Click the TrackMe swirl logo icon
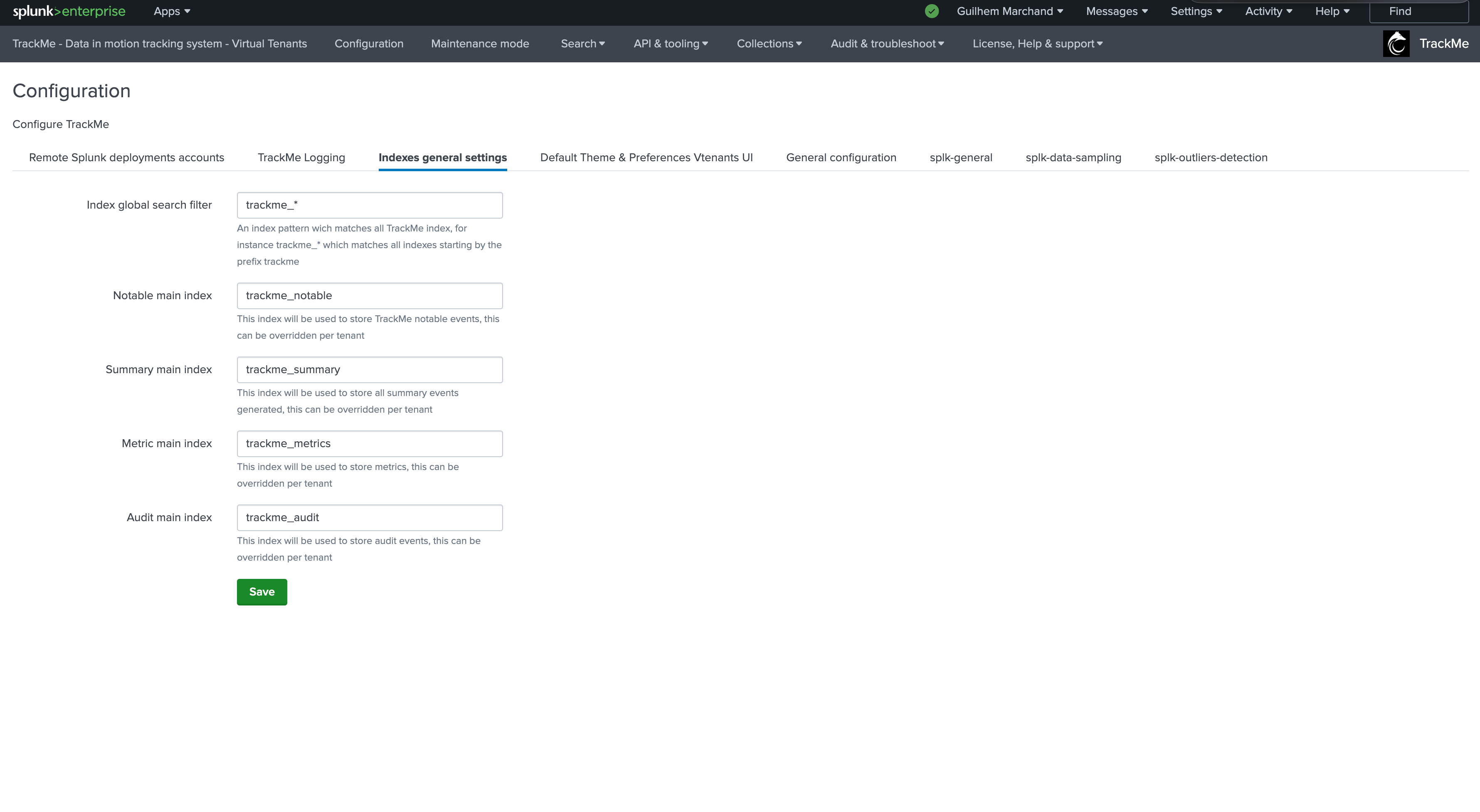This screenshot has height=812, width=1480. [1396, 44]
